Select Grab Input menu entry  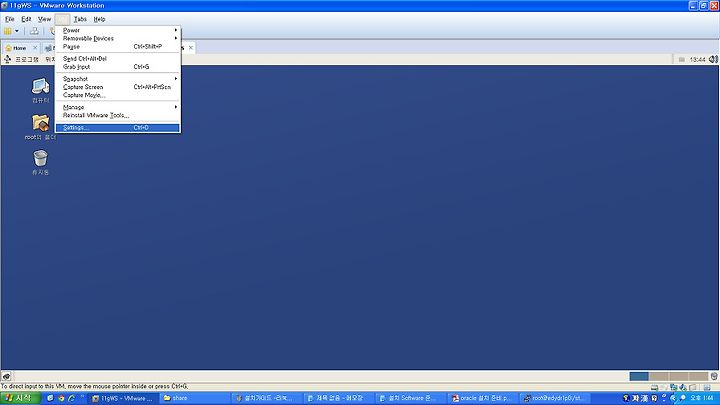[x=118, y=67]
